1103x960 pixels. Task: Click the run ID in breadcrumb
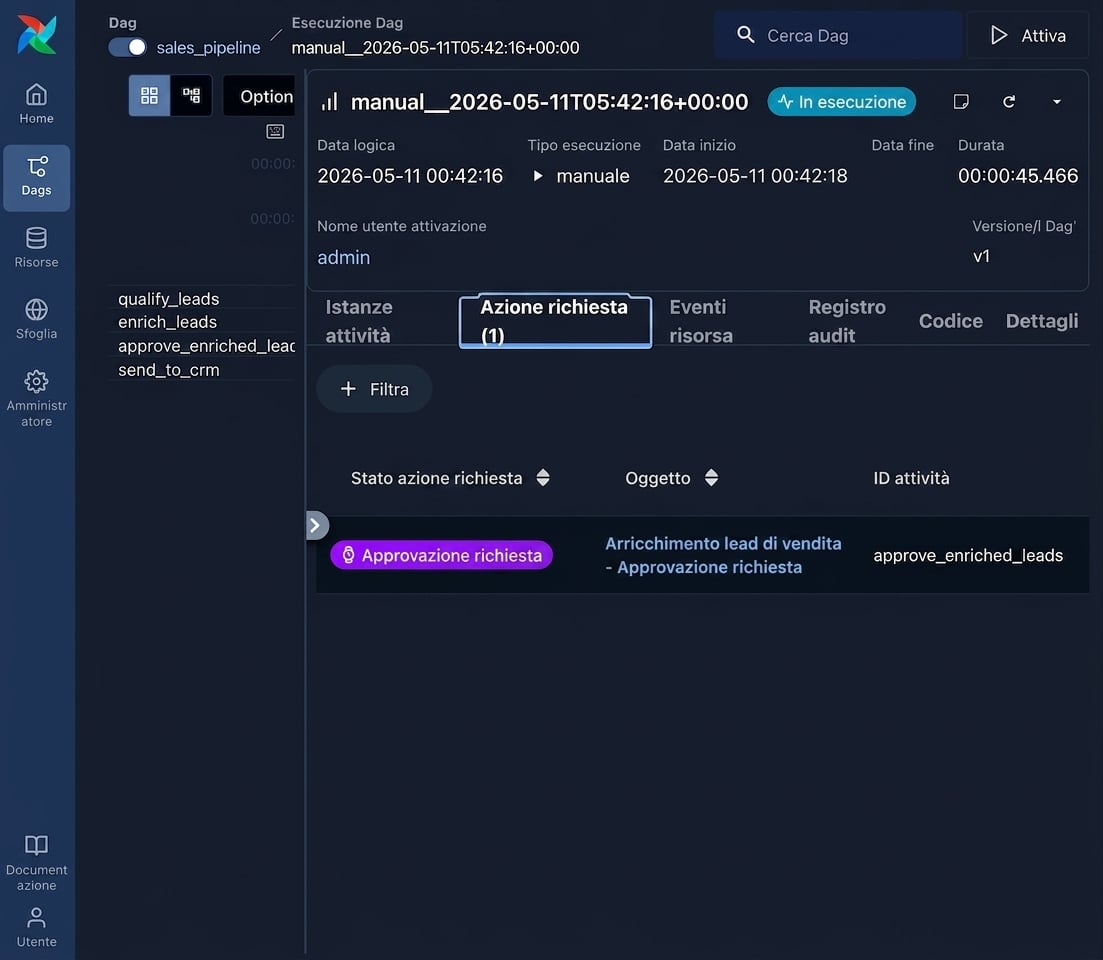(x=435, y=48)
